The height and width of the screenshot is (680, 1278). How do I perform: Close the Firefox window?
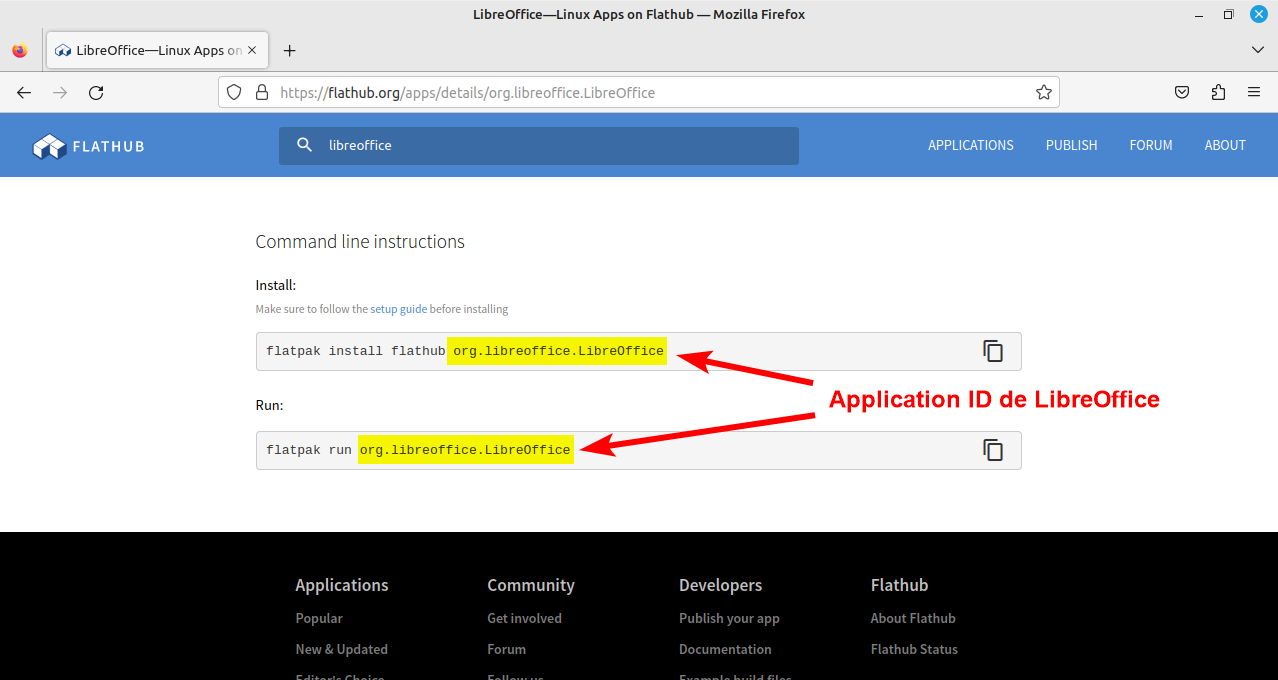click(x=1258, y=14)
